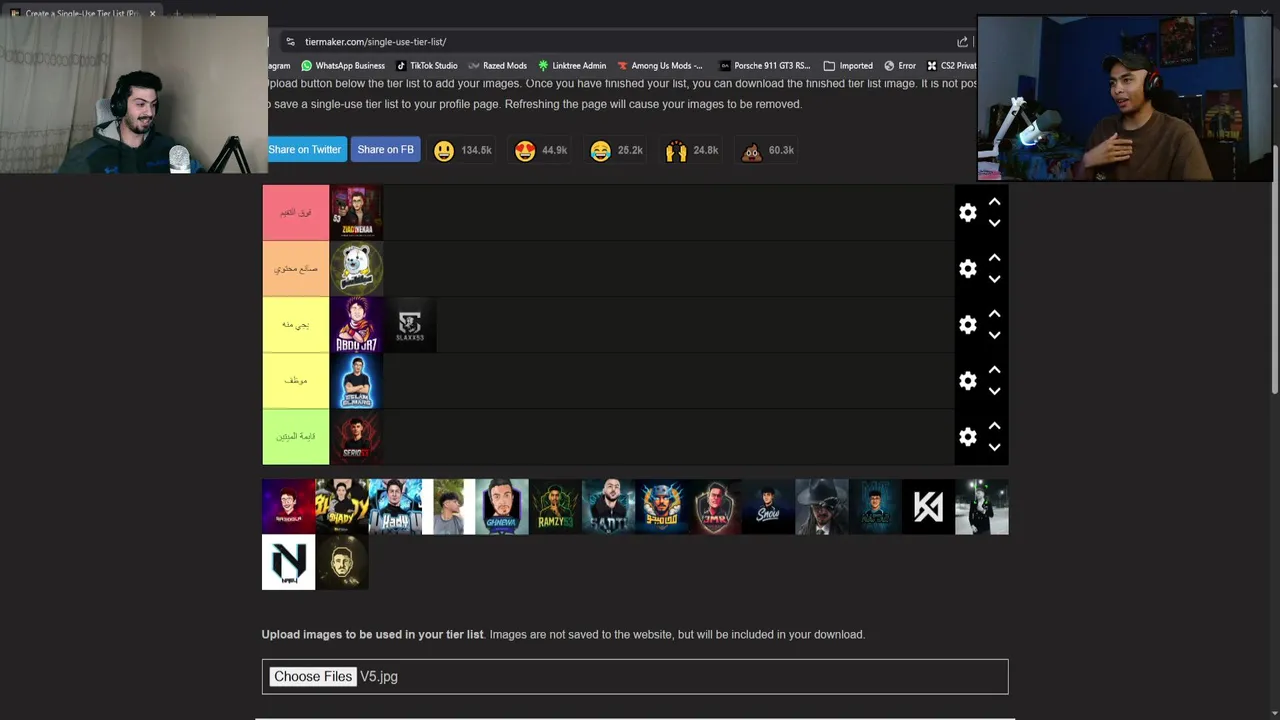Move the fourth yellow tier row down
The height and width of the screenshot is (720, 1280).
[x=994, y=391]
